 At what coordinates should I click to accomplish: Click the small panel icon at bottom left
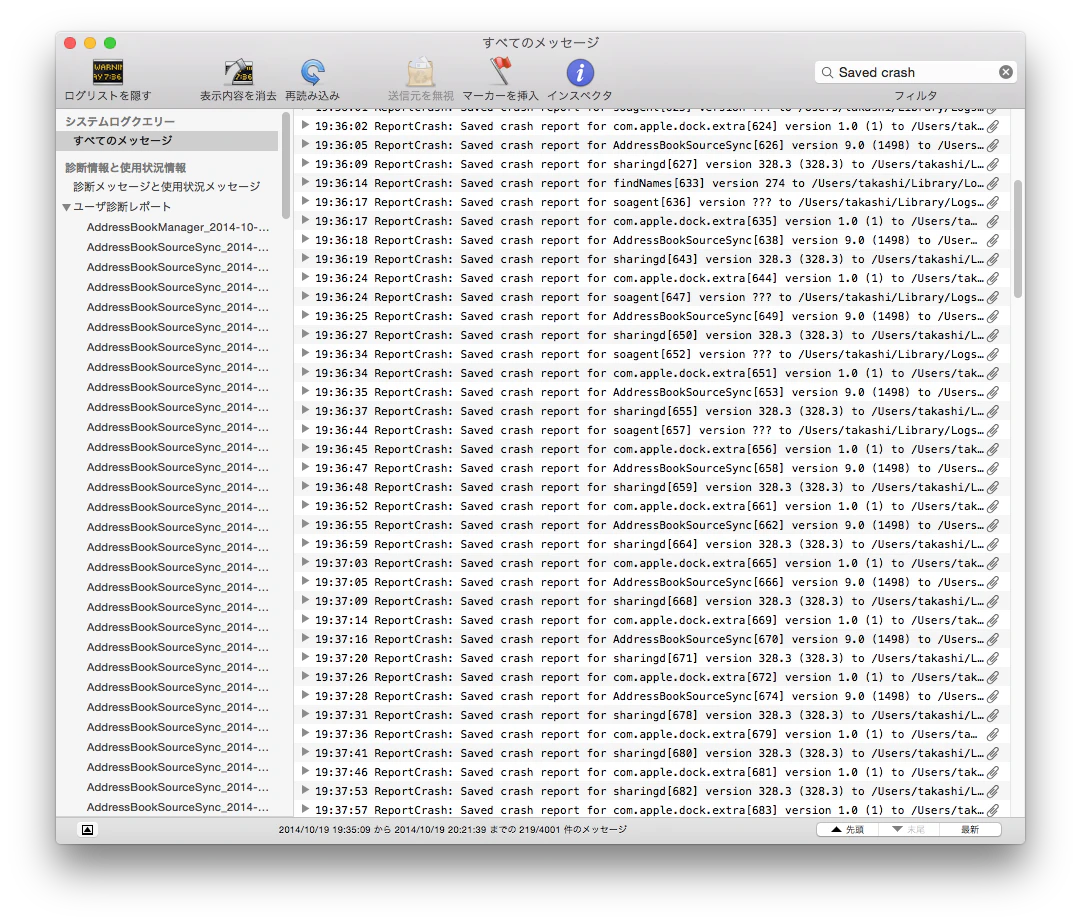pos(86,829)
